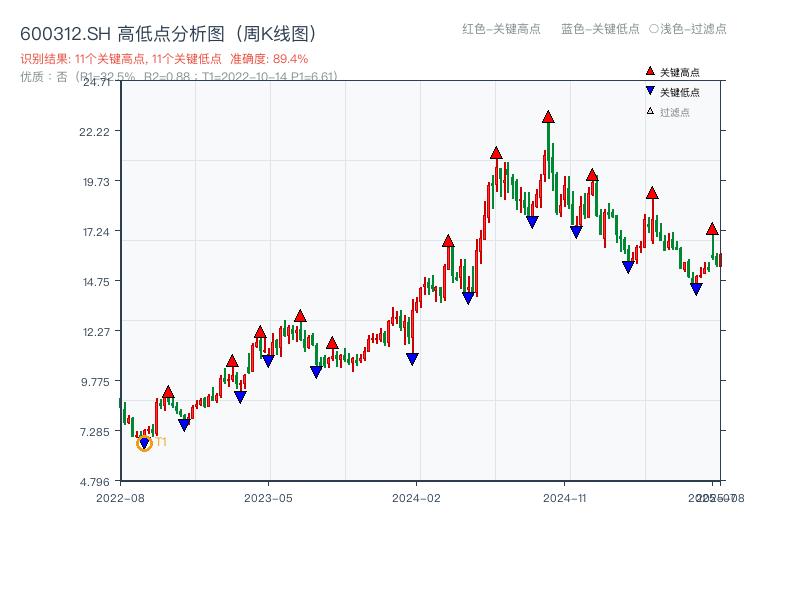Click the 4.796 y-axis label
Viewport: 800px width, 600px height.
(94, 482)
